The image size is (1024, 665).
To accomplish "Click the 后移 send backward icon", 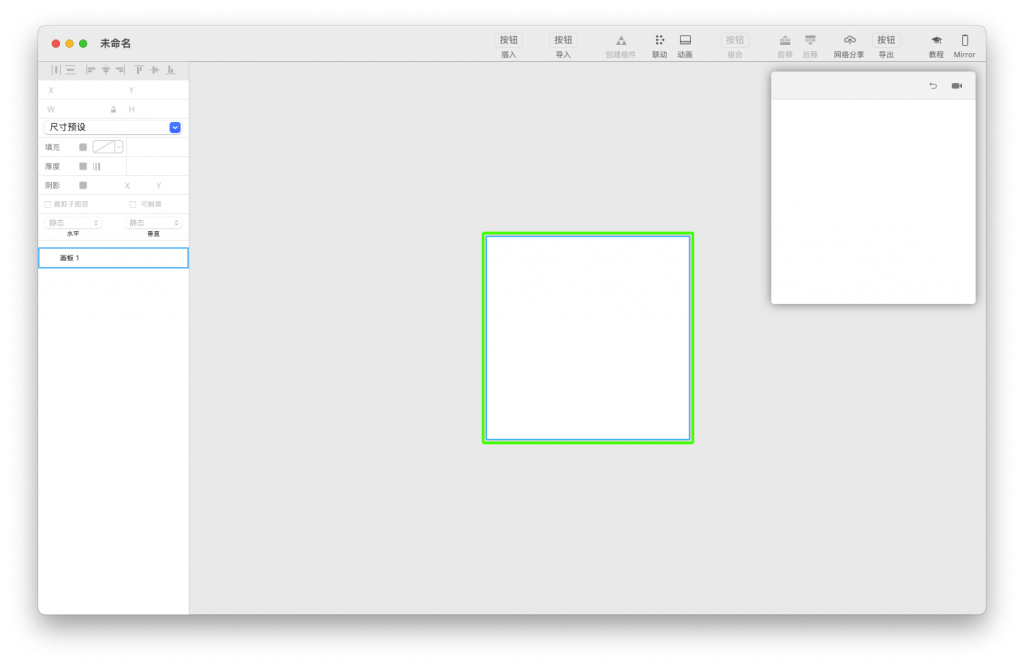I will click(x=810, y=41).
